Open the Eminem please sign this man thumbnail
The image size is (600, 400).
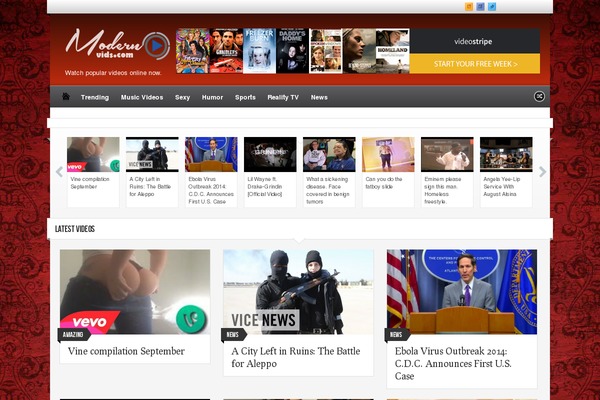coord(447,154)
